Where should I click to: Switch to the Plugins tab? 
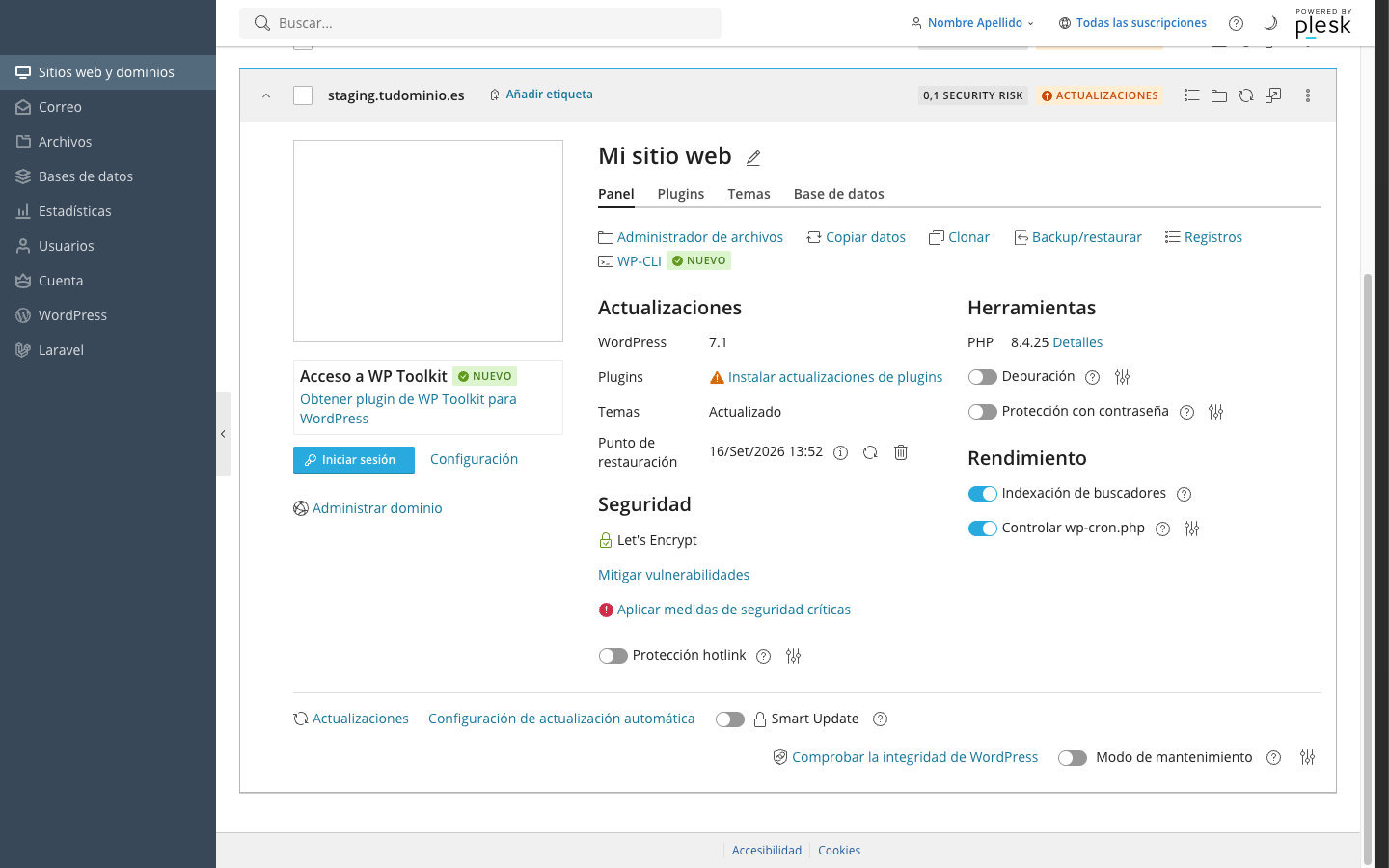tap(681, 194)
